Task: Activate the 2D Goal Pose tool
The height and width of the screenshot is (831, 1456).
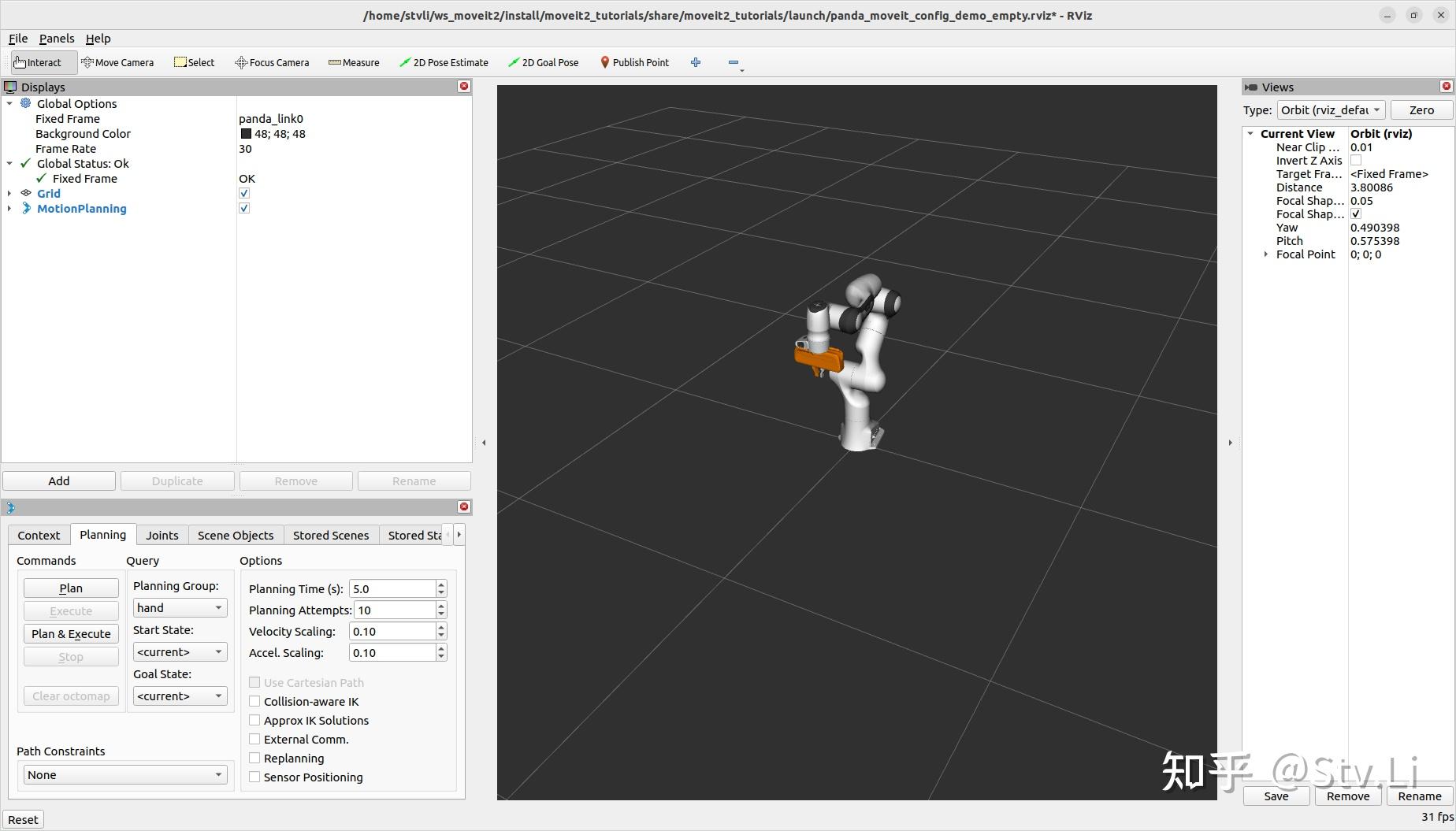Action: (543, 62)
